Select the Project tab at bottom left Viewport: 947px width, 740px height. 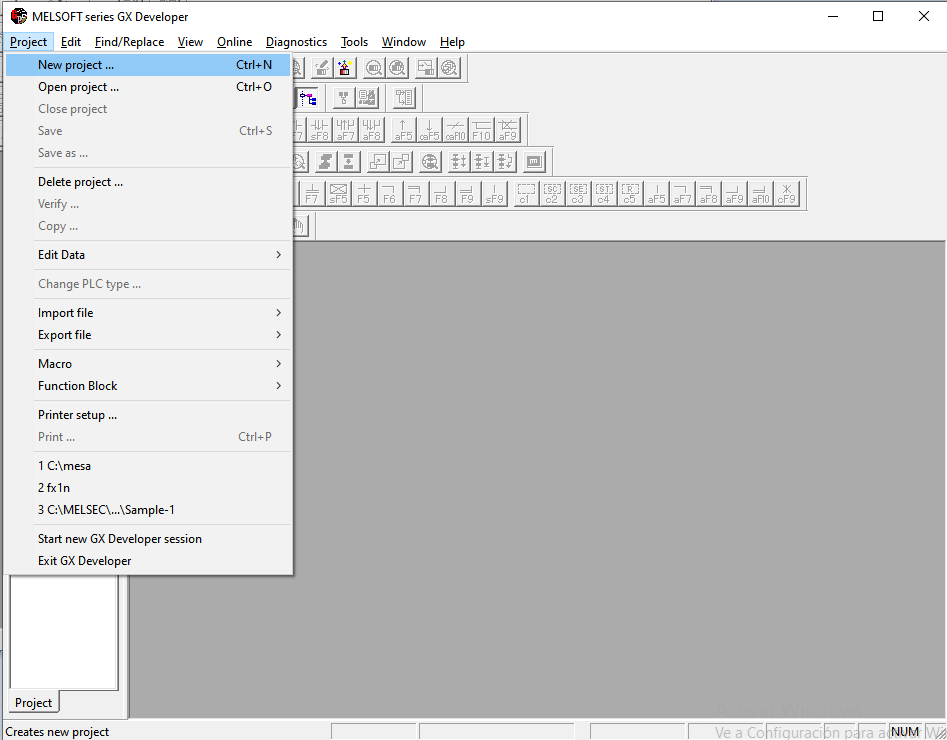point(33,703)
